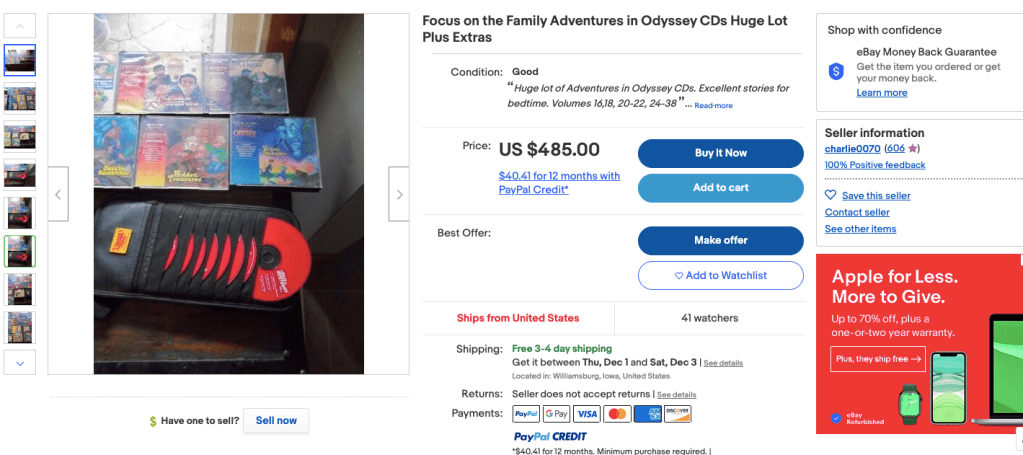
Task: Click the Discover card icon
Action: [677, 414]
